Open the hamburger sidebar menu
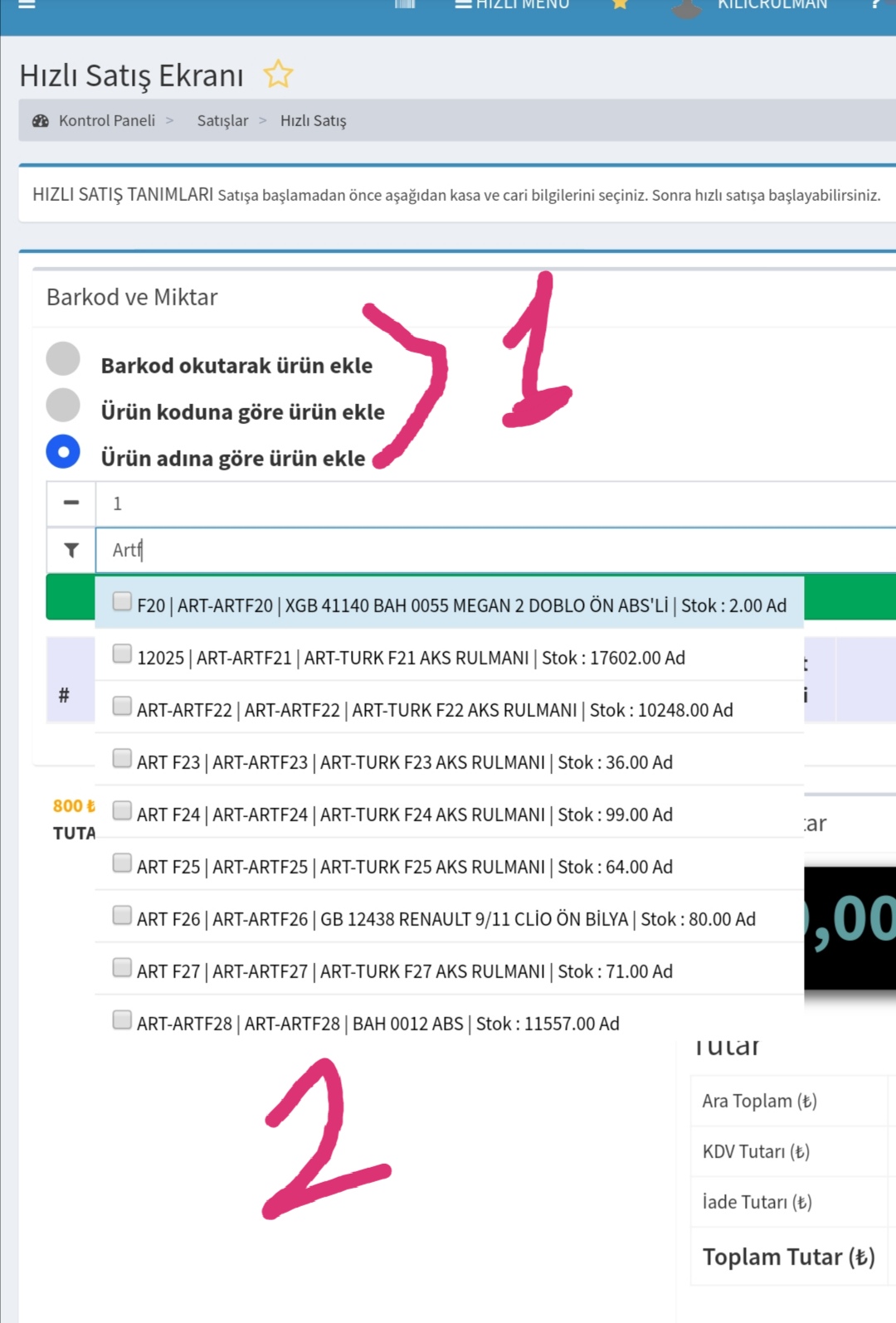This screenshot has height=1323, width=896. tap(27, 4)
